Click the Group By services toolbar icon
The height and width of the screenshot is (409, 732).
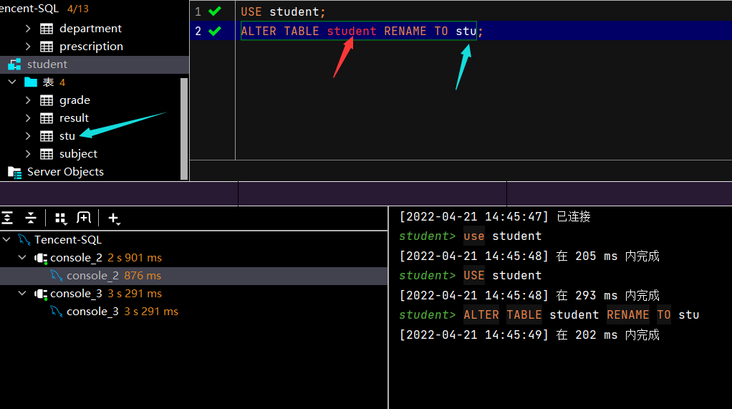click(x=61, y=218)
